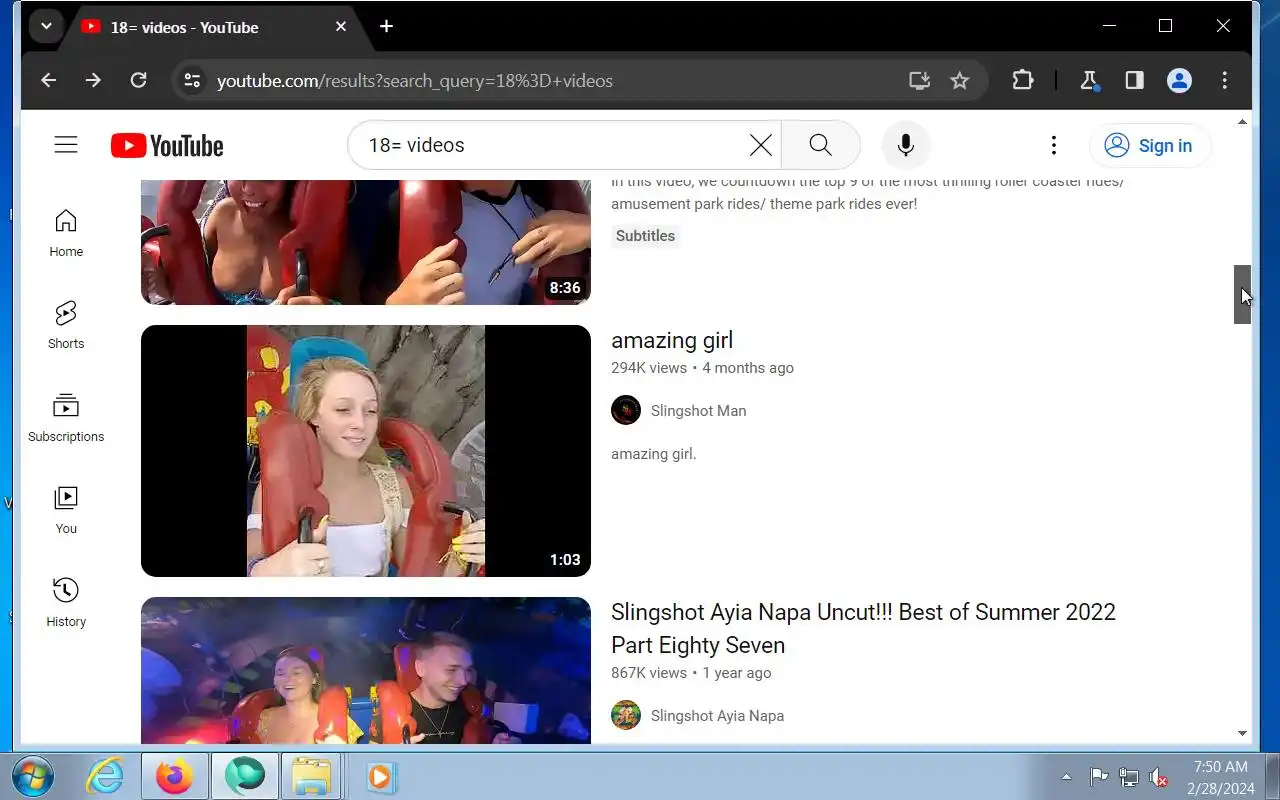Open Subscriptions in the sidebar
Image resolution: width=1280 pixels, height=800 pixels.
pyautogui.click(x=66, y=419)
